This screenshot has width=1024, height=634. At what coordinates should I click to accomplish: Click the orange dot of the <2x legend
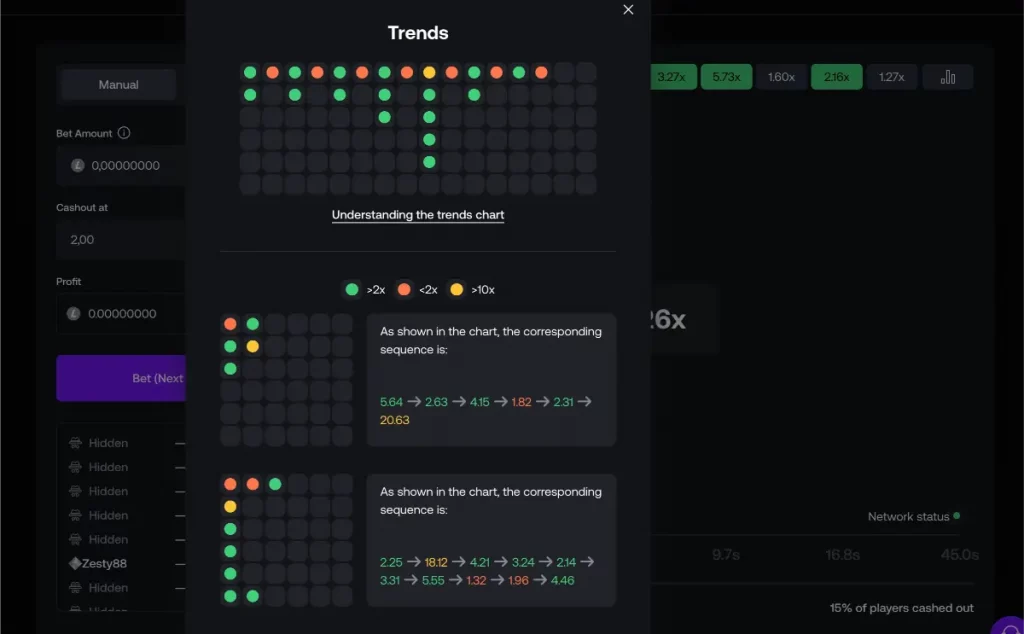pyautogui.click(x=404, y=289)
